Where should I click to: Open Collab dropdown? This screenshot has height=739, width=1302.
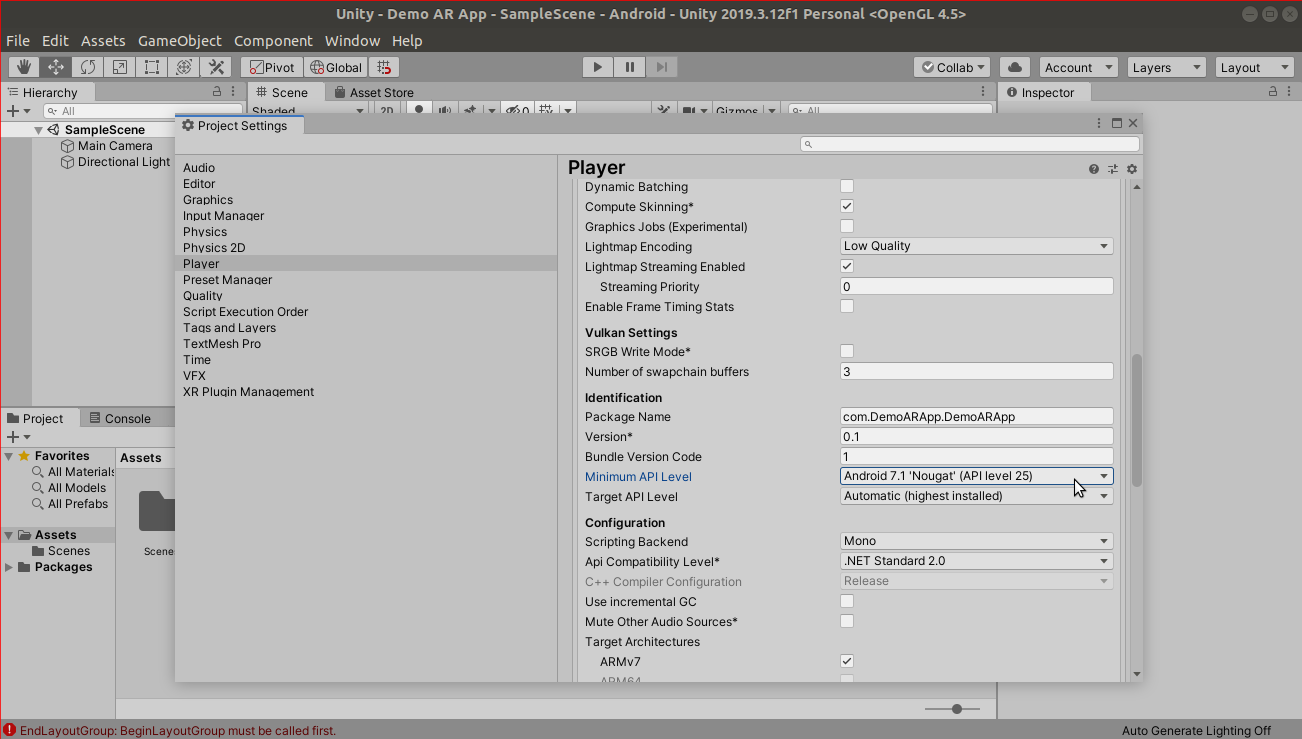(x=952, y=67)
